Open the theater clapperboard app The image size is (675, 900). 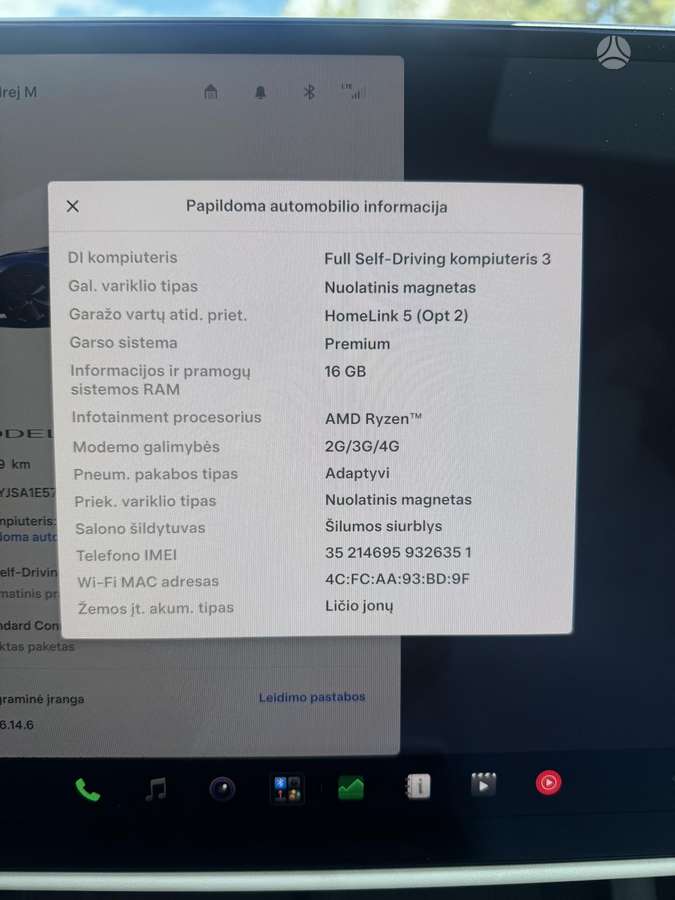tap(483, 785)
